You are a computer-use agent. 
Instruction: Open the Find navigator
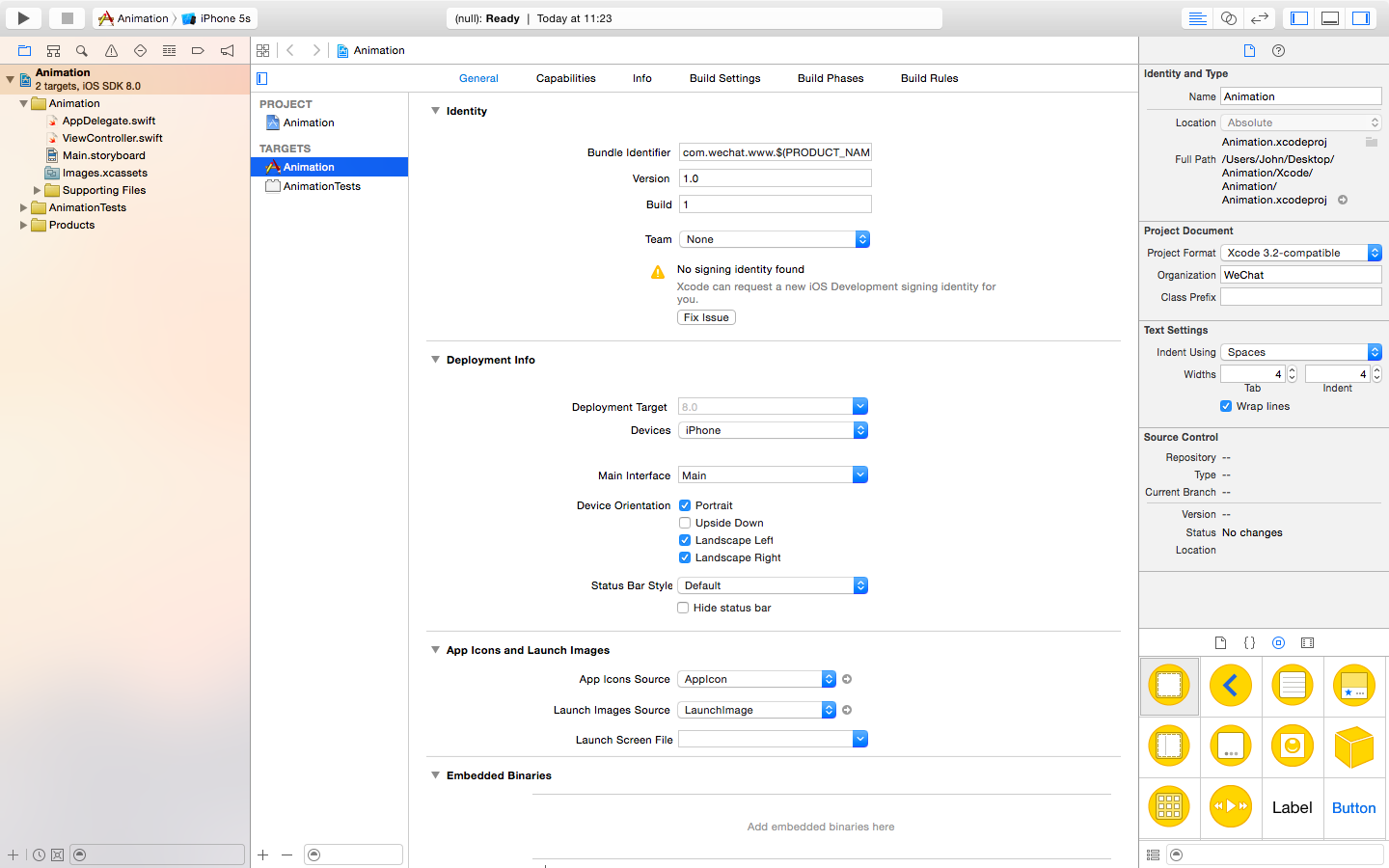click(x=81, y=50)
